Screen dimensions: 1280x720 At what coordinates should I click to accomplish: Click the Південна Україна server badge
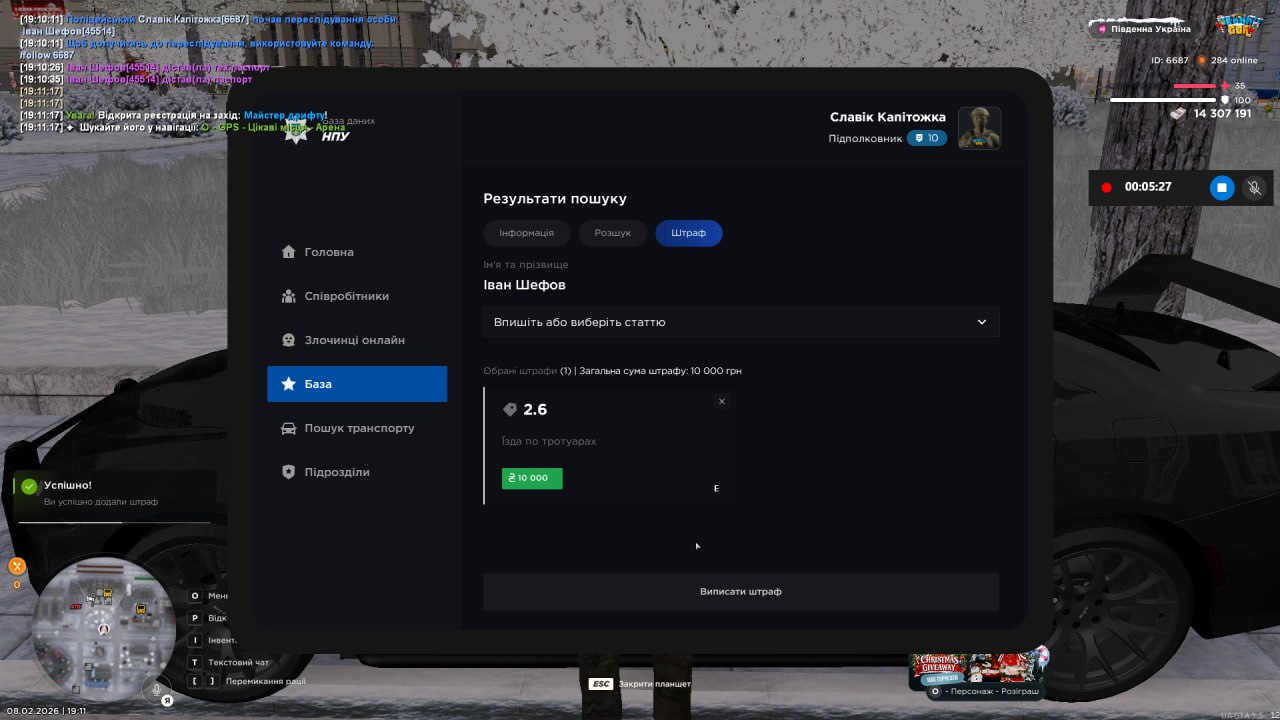pos(1144,29)
